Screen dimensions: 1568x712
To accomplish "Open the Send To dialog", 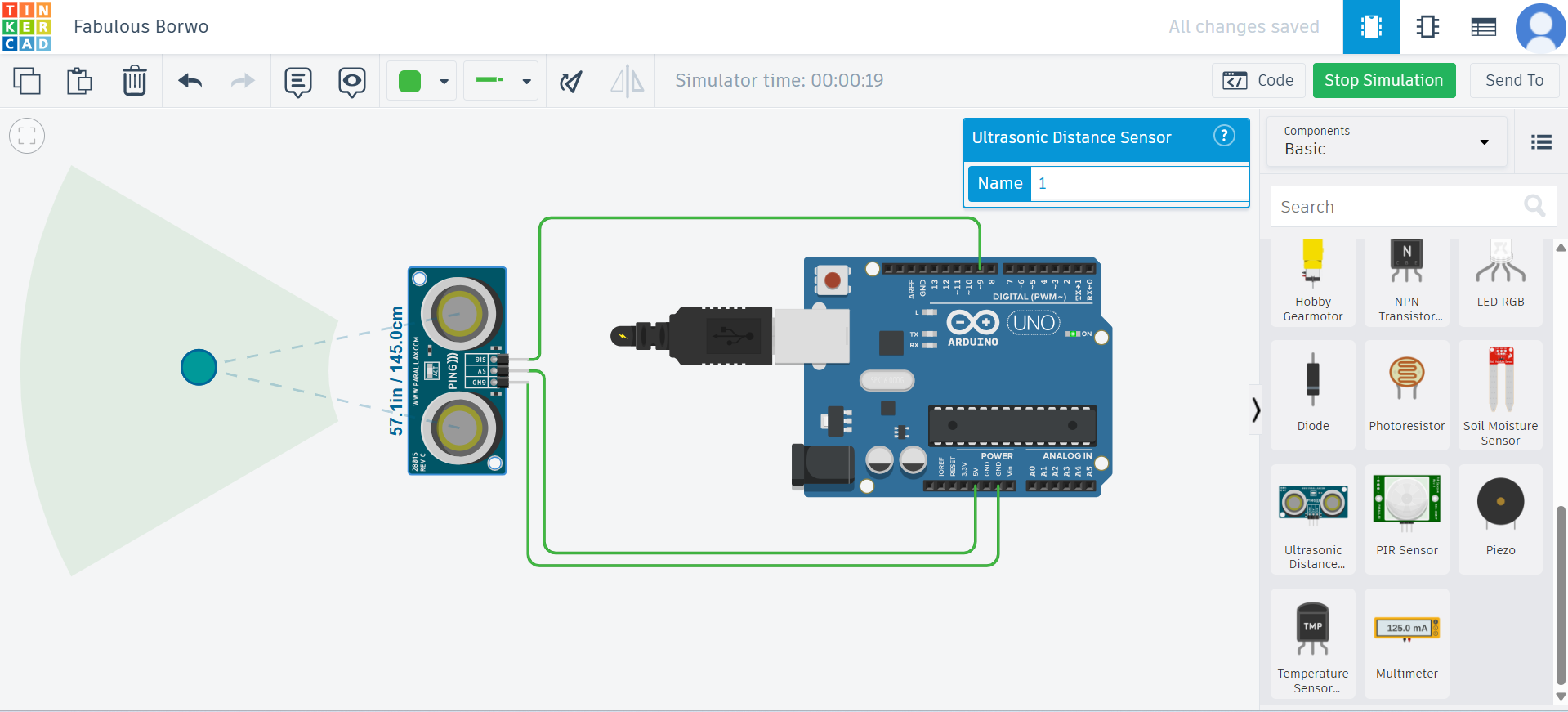I will (1514, 80).
